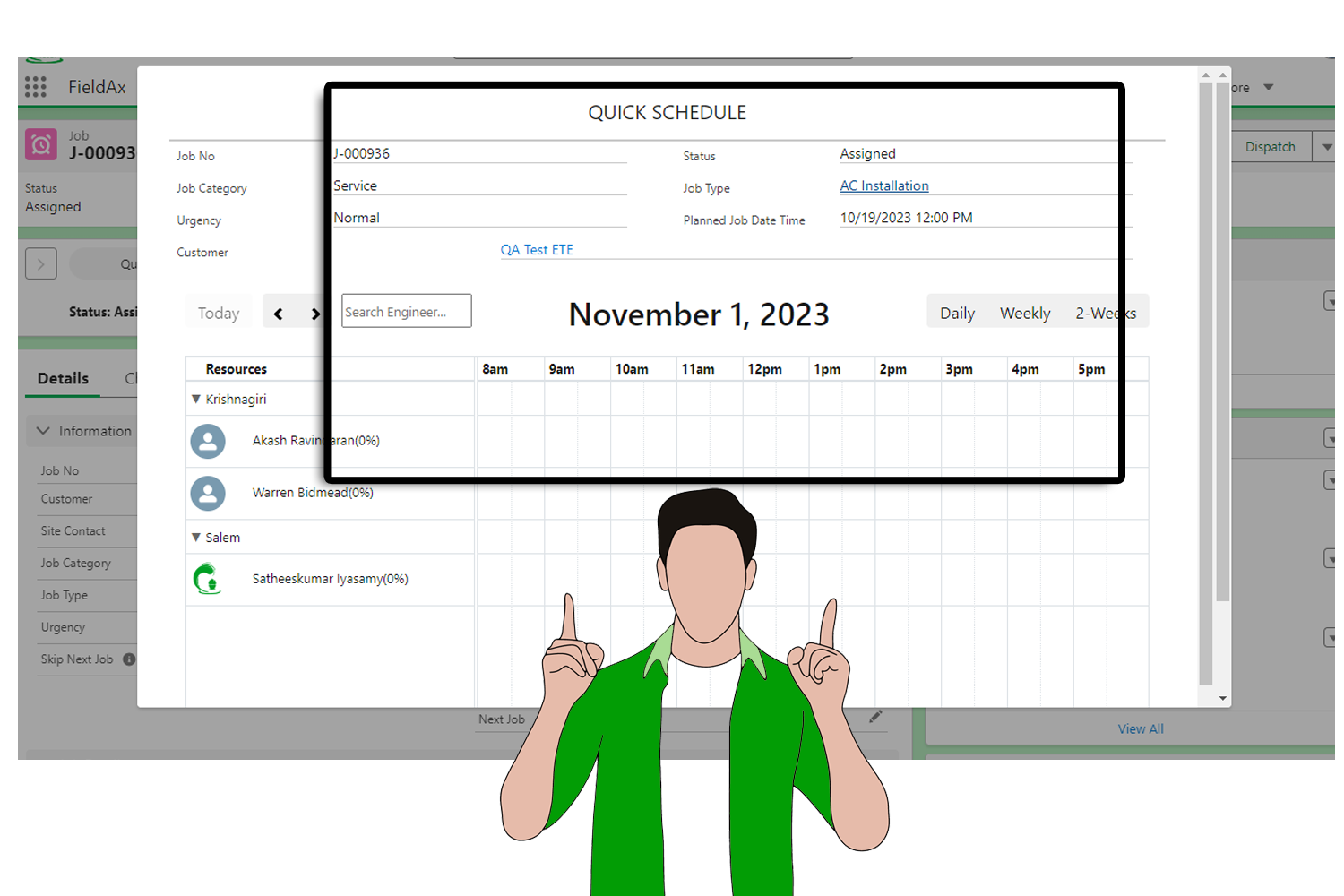Click Satheeskumar Iyasamy's FieldAx logo icon

[x=208, y=579]
